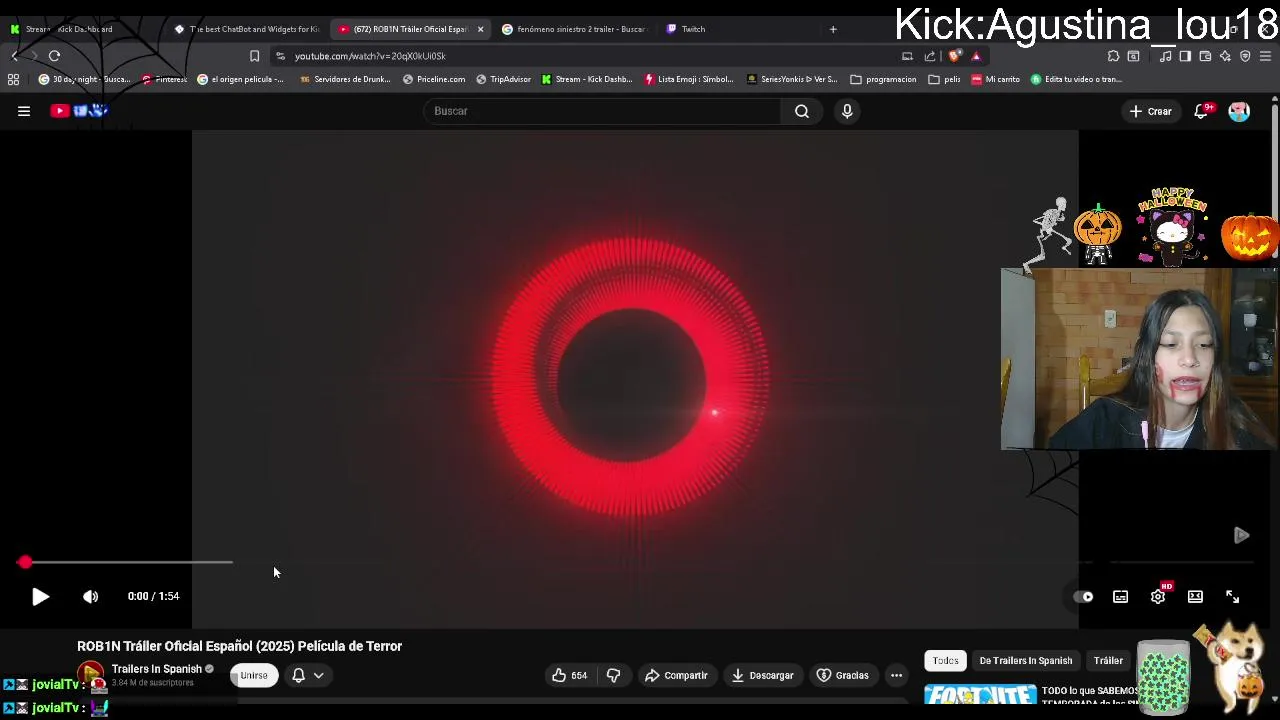Open the TripAdvisor bookmark

pyautogui.click(x=503, y=79)
